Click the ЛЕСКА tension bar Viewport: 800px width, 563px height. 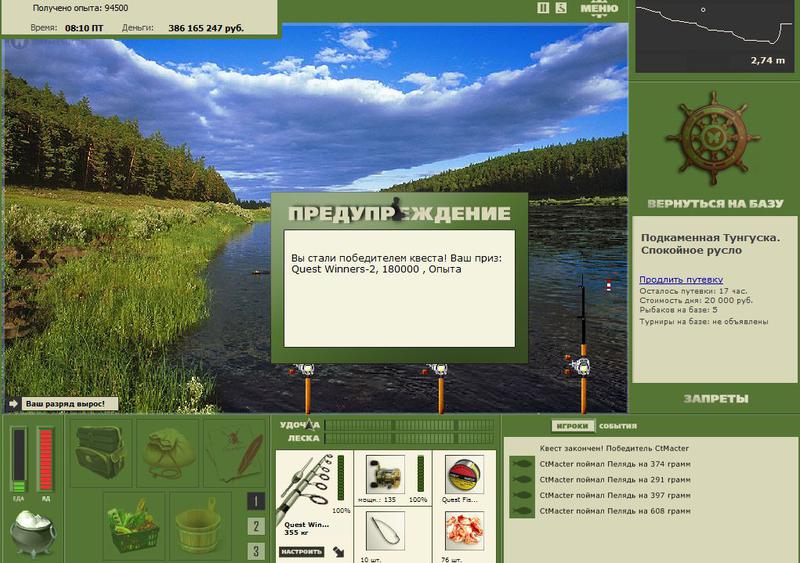click(409, 438)
